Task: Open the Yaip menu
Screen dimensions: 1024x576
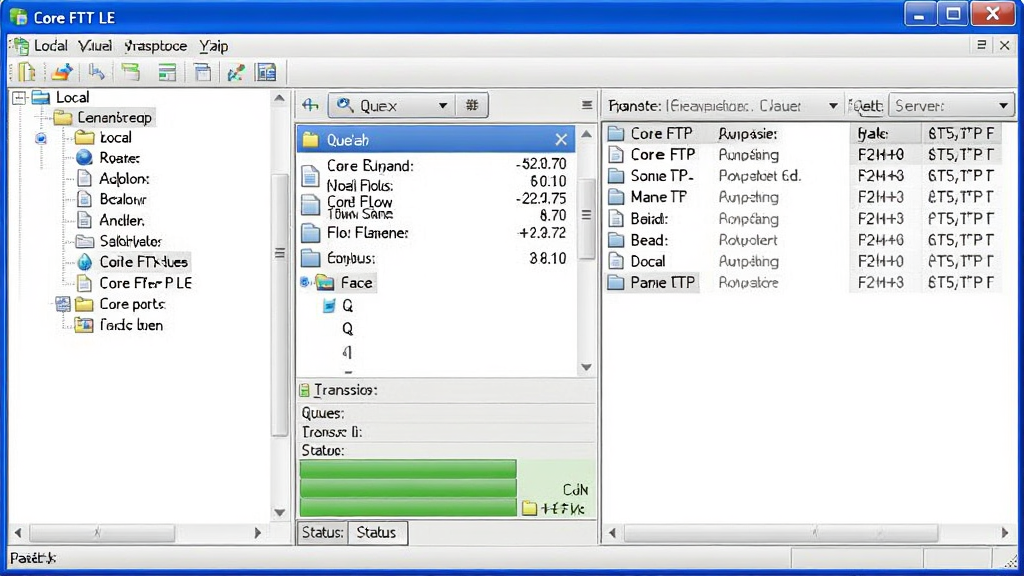Action: click(x=214, y=46)
